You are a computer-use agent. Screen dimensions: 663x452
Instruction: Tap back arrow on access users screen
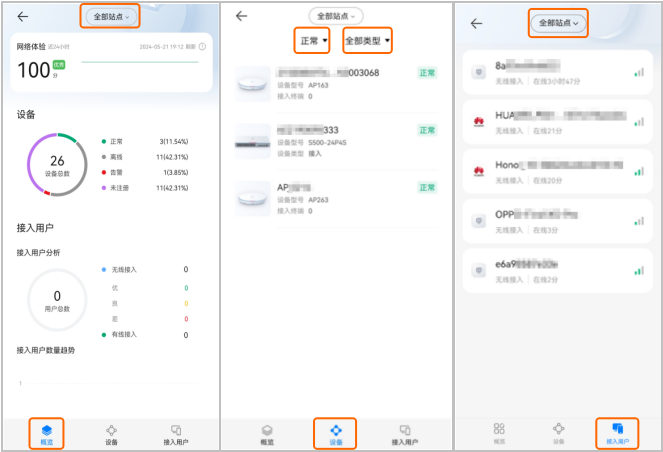pyautogui.click(x=477, y=24)
